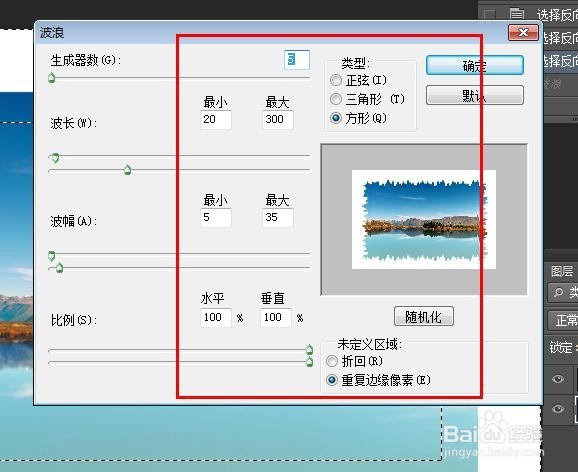This screenshot has height=472, width=578.
Task: Click the 比例 horizontal scale slider handle
Action: pyautogui.click(x=310, y=350)
